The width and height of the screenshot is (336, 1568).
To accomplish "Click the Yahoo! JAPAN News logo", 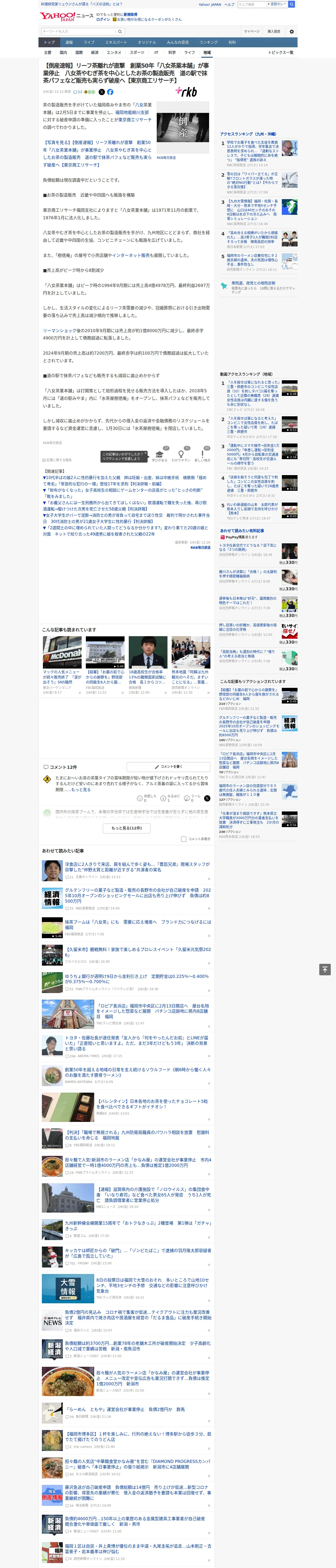I will point(66,16).
